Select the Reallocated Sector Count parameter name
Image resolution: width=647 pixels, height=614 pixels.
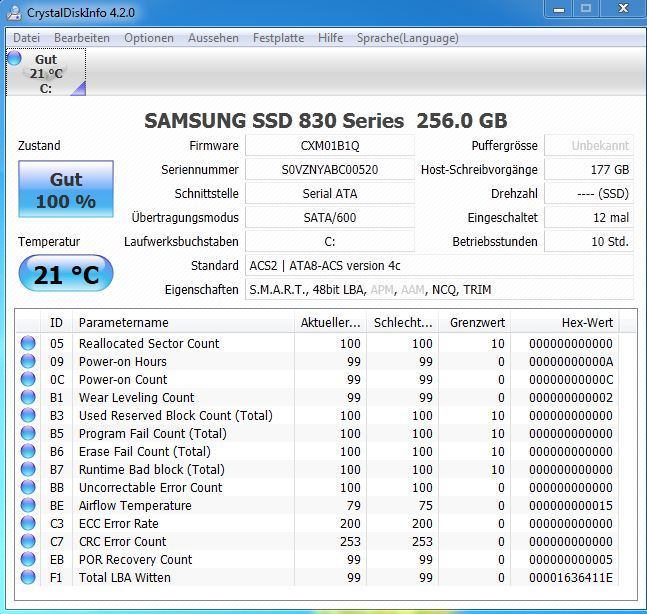[149, 343]
